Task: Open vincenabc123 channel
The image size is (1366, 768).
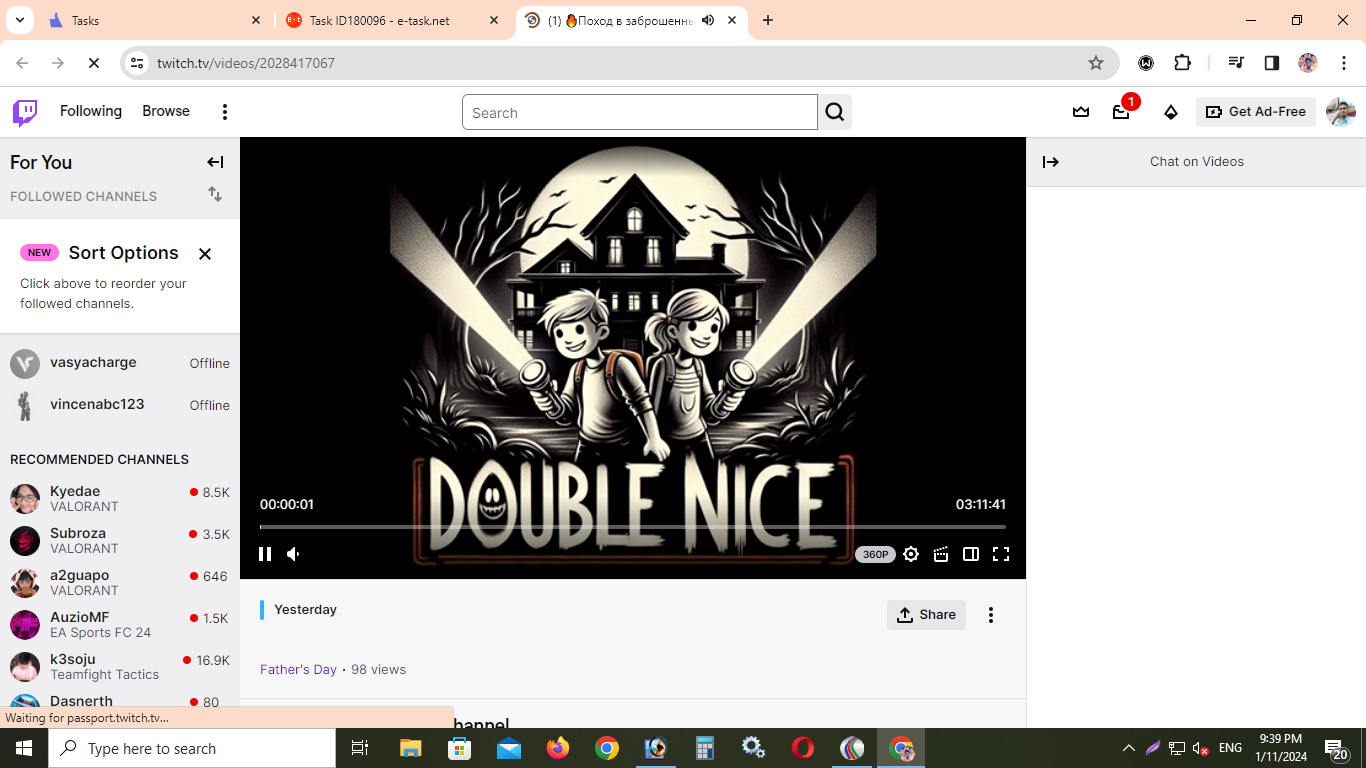Action: pos(120,406)
